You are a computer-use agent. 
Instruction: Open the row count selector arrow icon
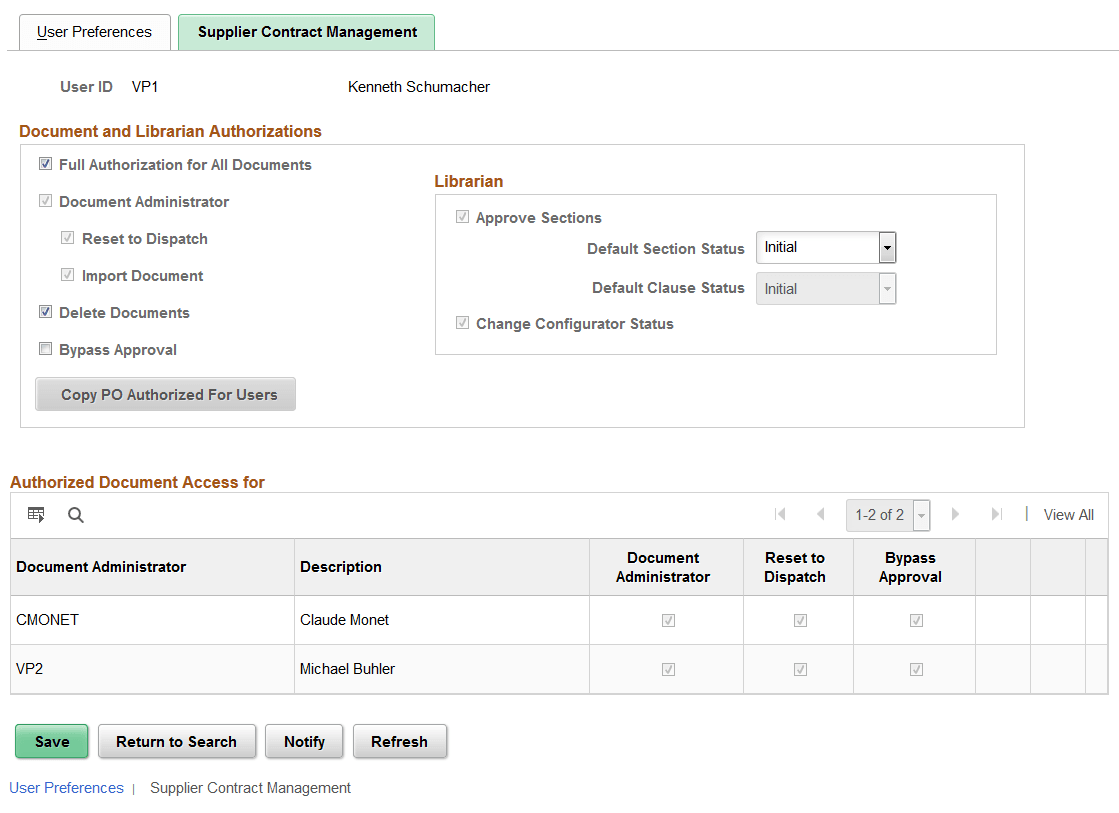(x=921, y=514)
